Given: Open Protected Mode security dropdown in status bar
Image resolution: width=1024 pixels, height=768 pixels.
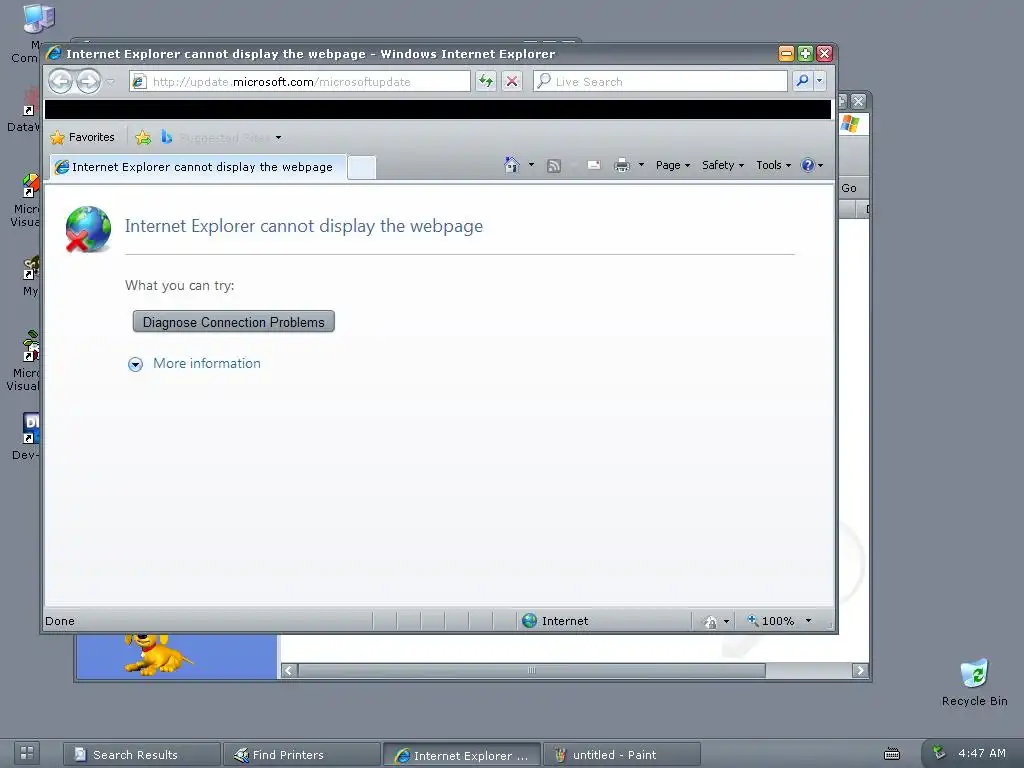Looking at the screenshot, I should [x=716, y=621].
